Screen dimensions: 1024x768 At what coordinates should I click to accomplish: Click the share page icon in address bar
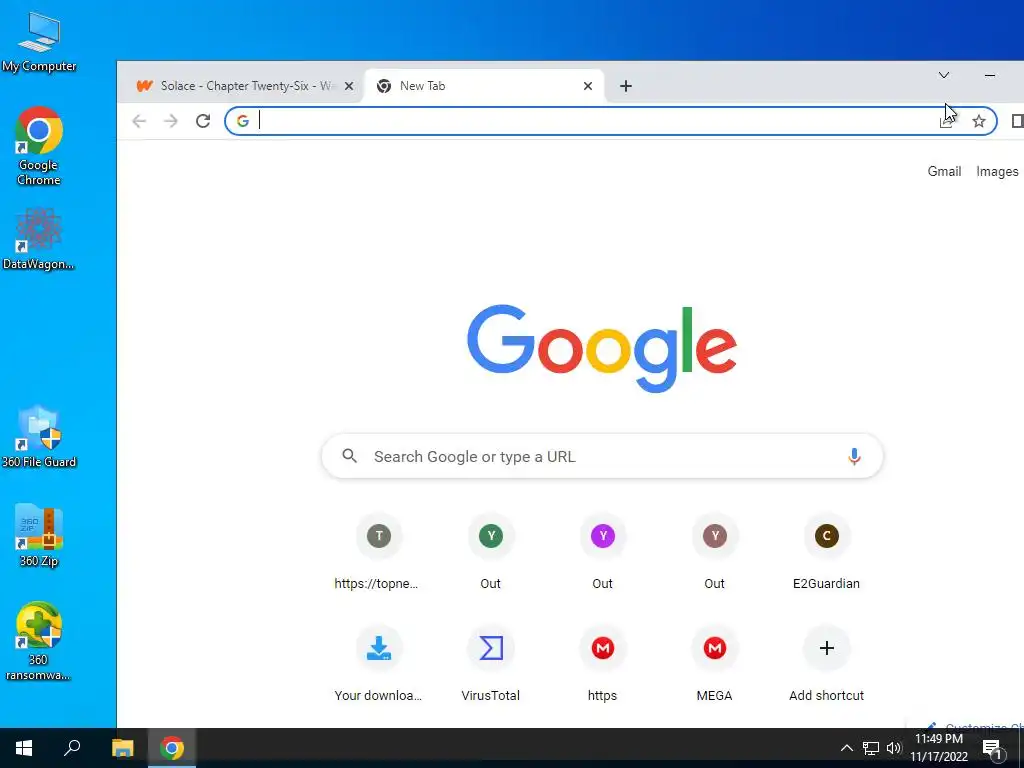click(x=946, y=121)
